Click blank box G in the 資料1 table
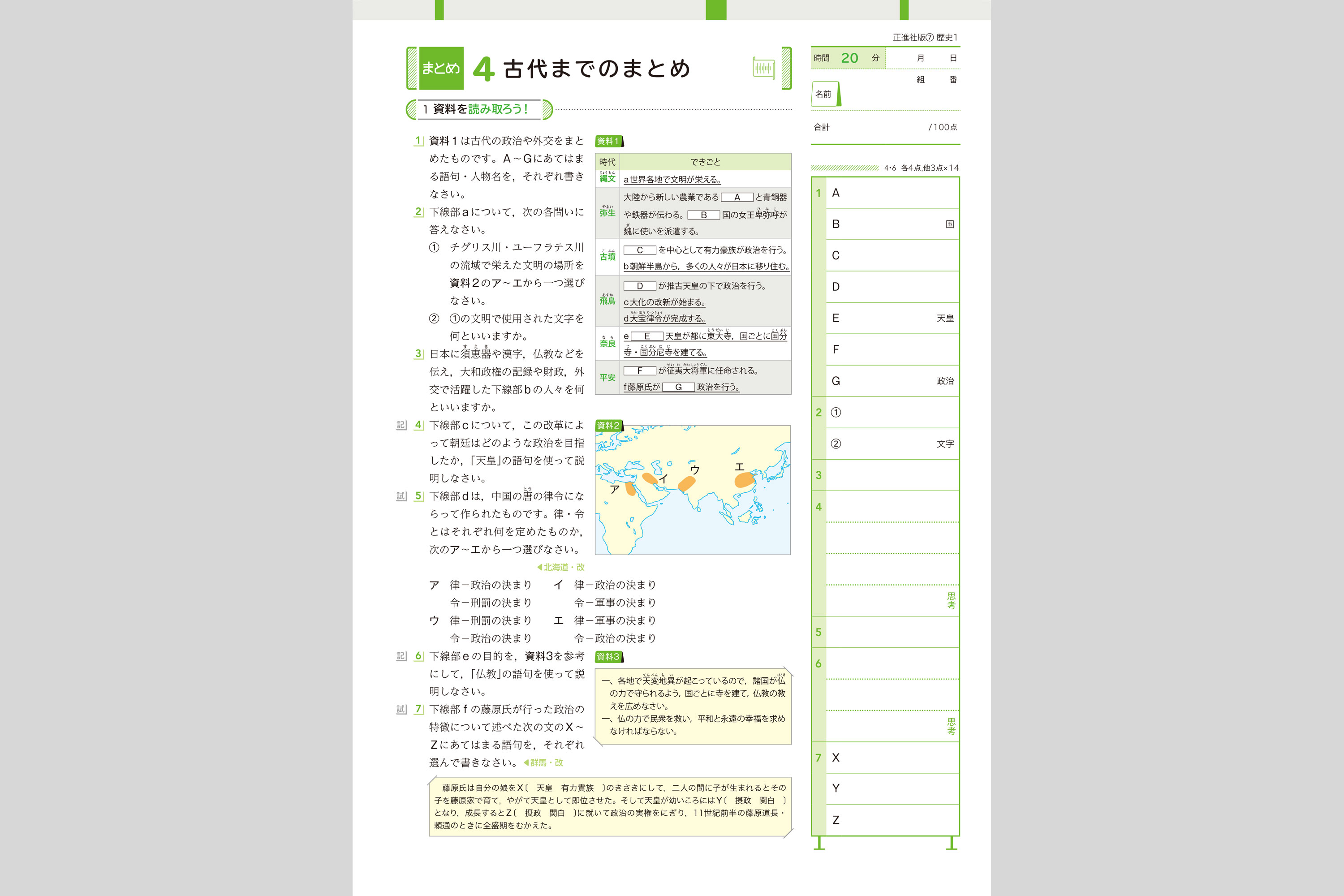Screen dimensions: 1344x896 [678, 387]
